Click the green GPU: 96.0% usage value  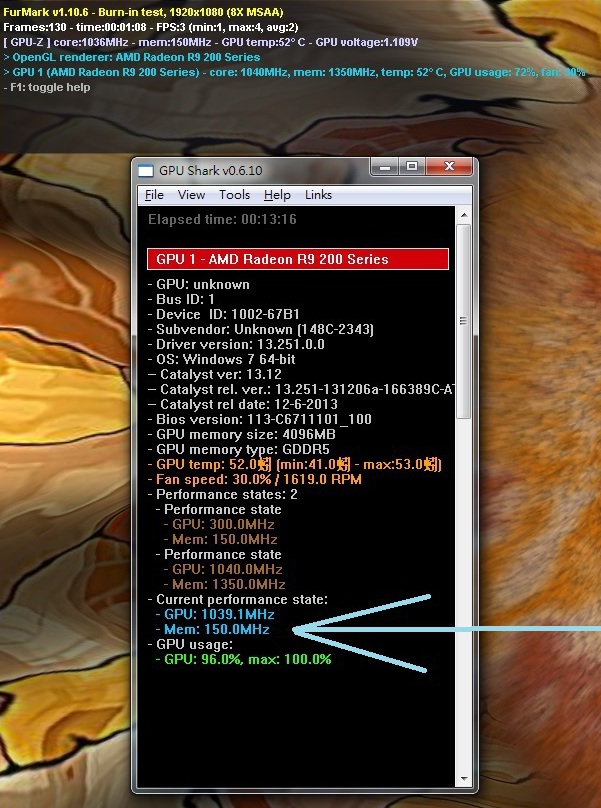(243, 660)
